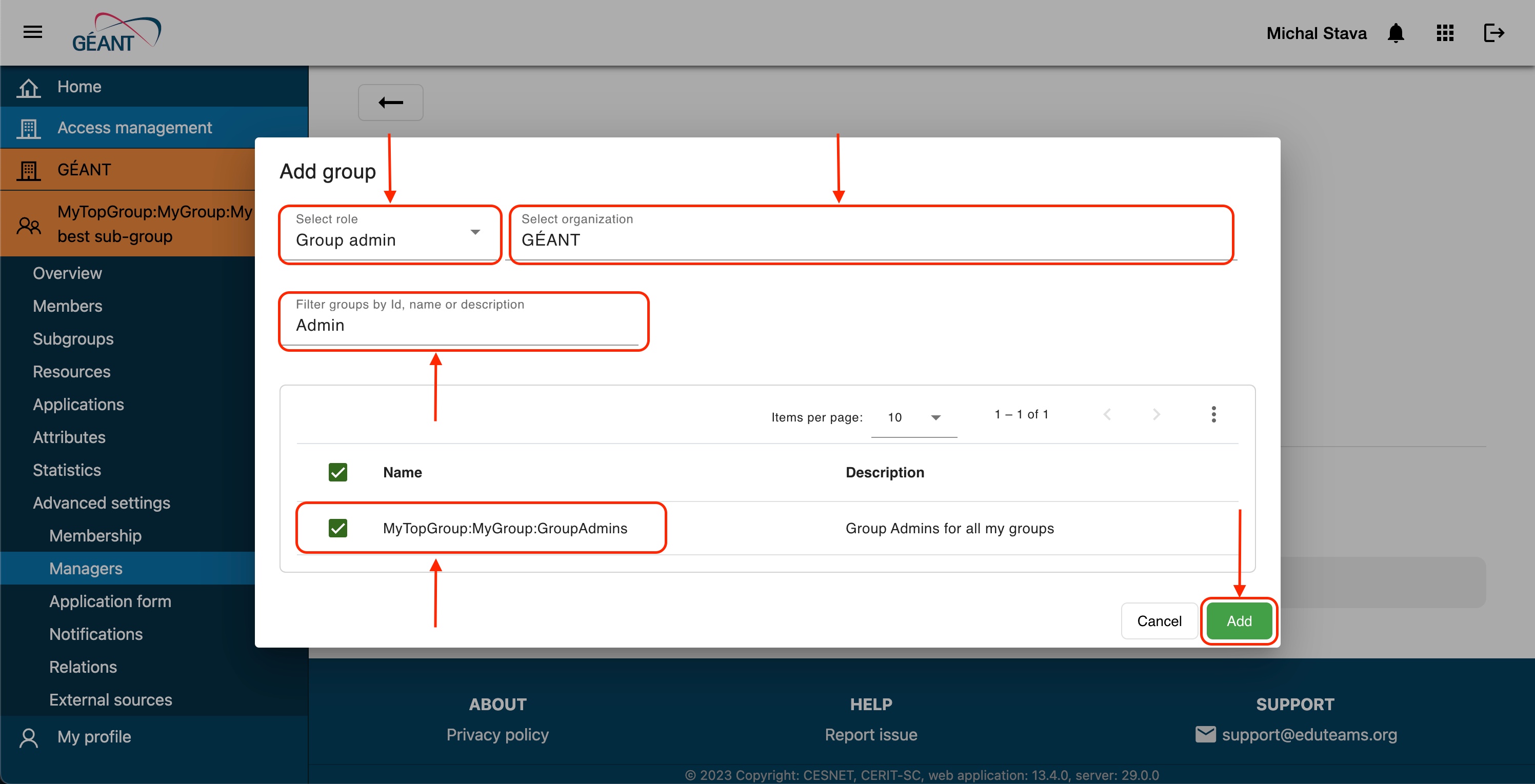Open table options three-dot menu

point(1213,414)
